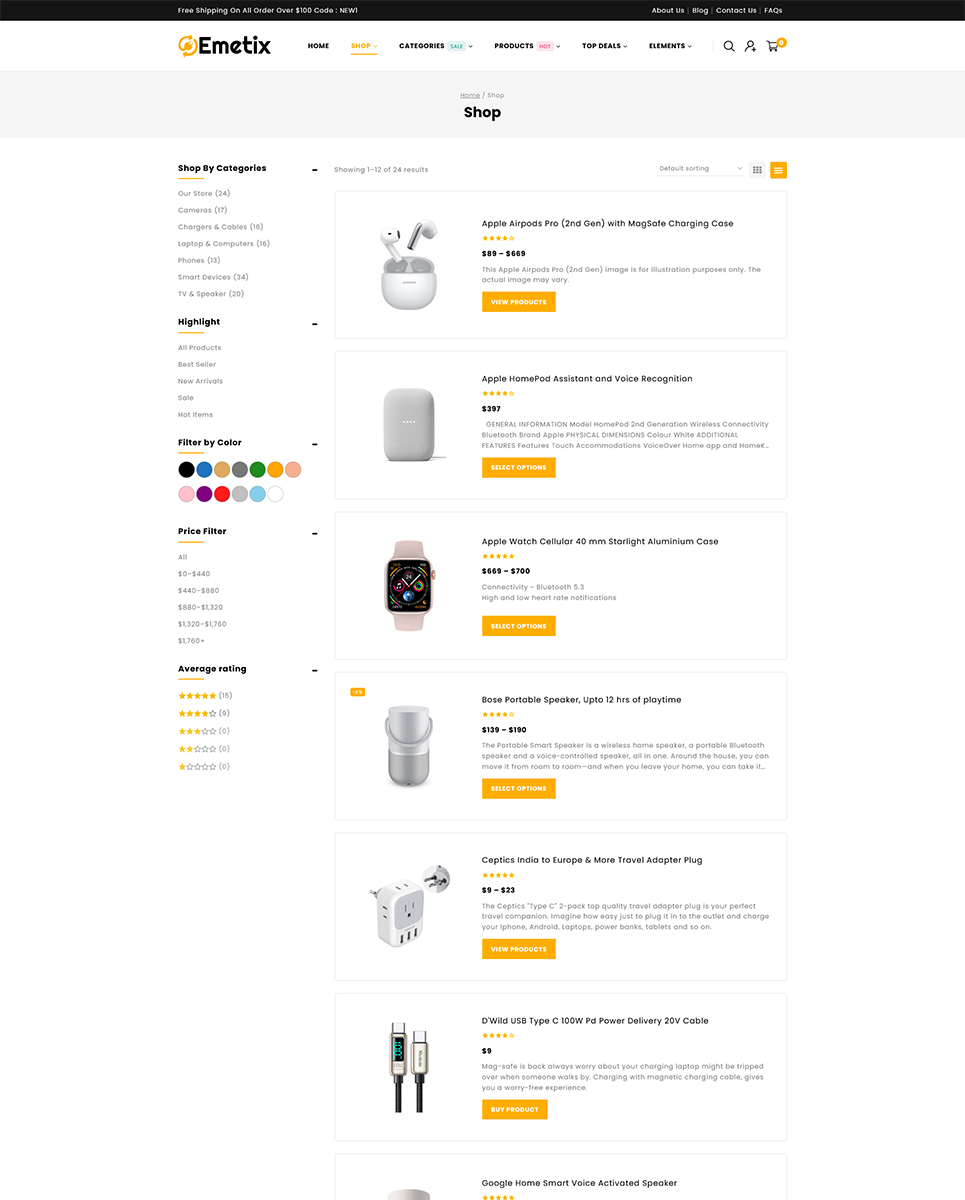965x1200 pixels.
Task: Filter by four-star average rating
Action: (x=197, y=714)
